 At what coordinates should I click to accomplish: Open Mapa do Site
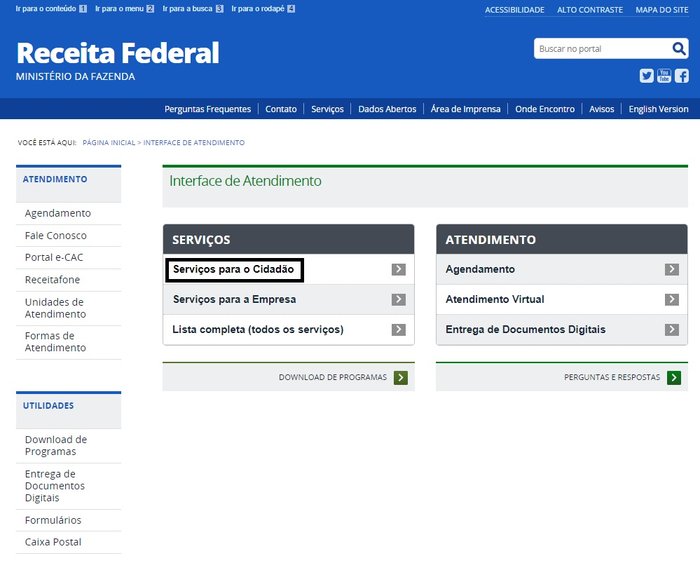tap(662, 10)
